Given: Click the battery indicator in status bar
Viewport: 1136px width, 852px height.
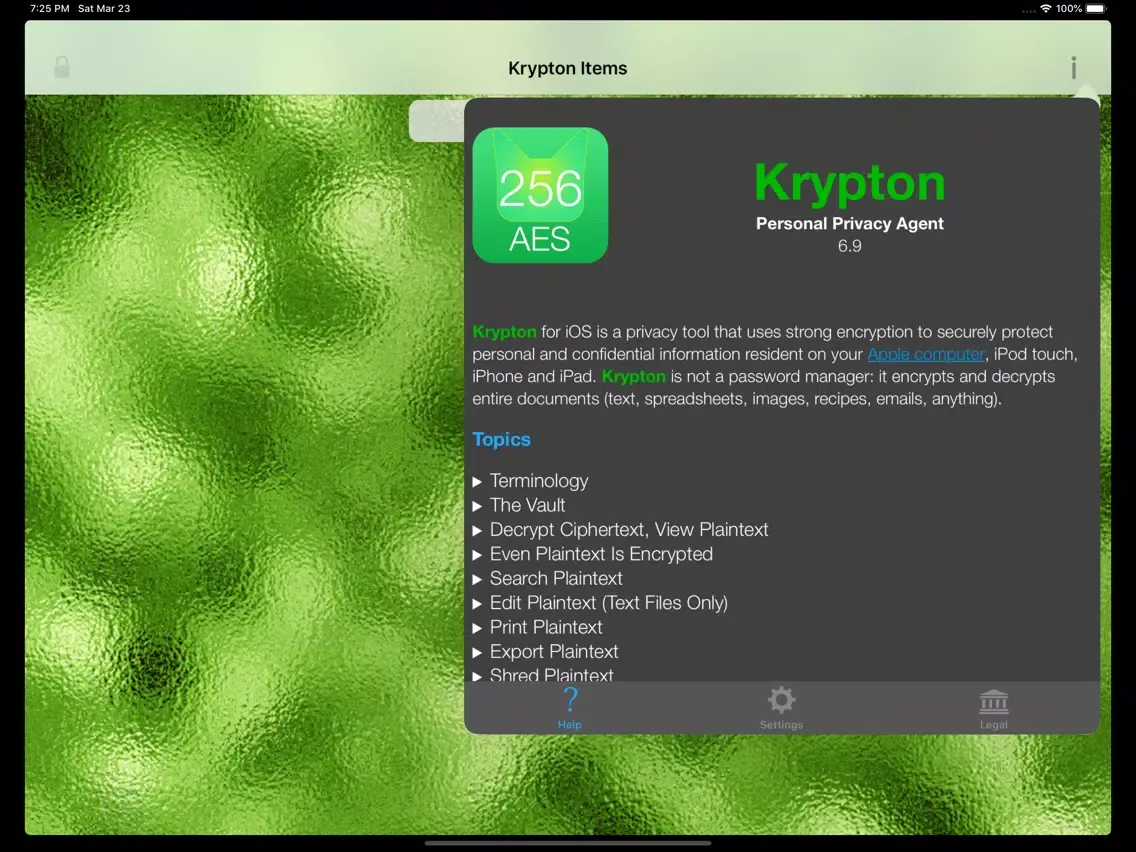Looking at the screenshot, I should click(x=1096, y=9).
